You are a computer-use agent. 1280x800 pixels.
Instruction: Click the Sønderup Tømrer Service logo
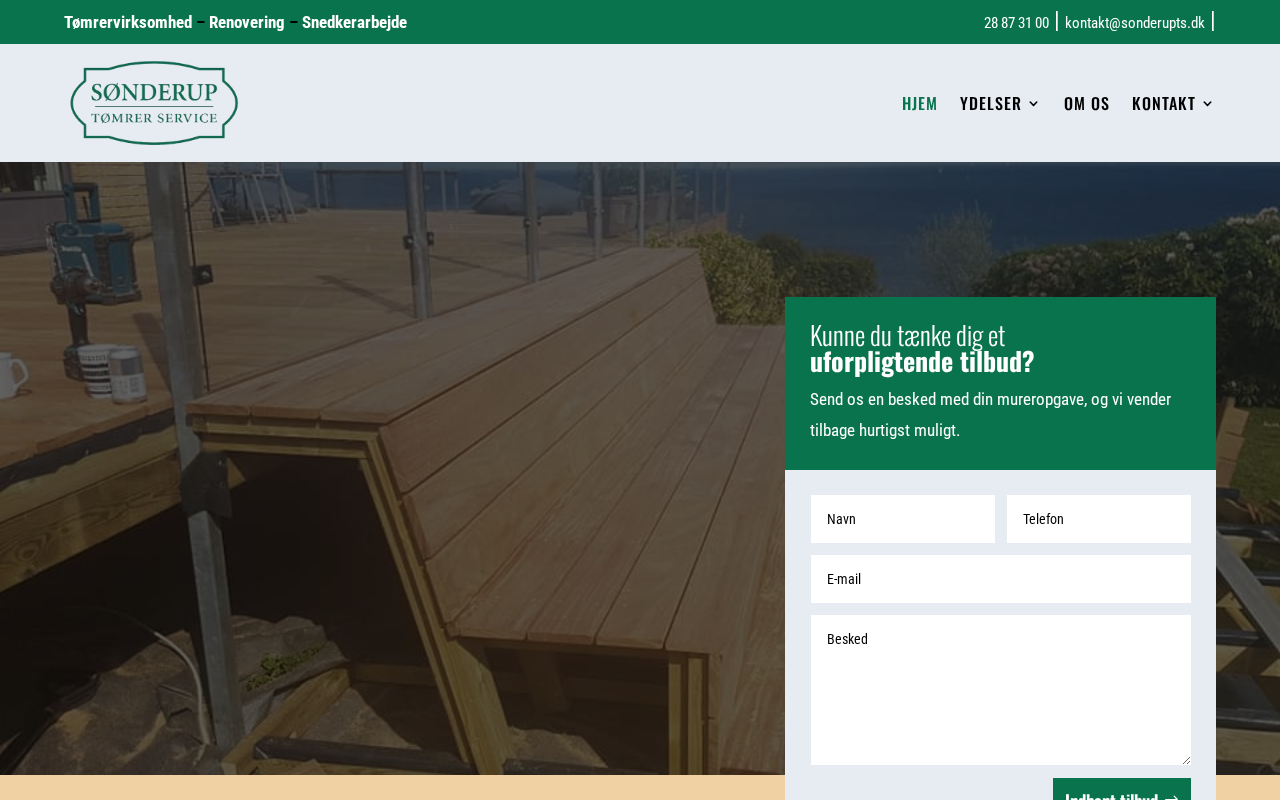[154, 103]
